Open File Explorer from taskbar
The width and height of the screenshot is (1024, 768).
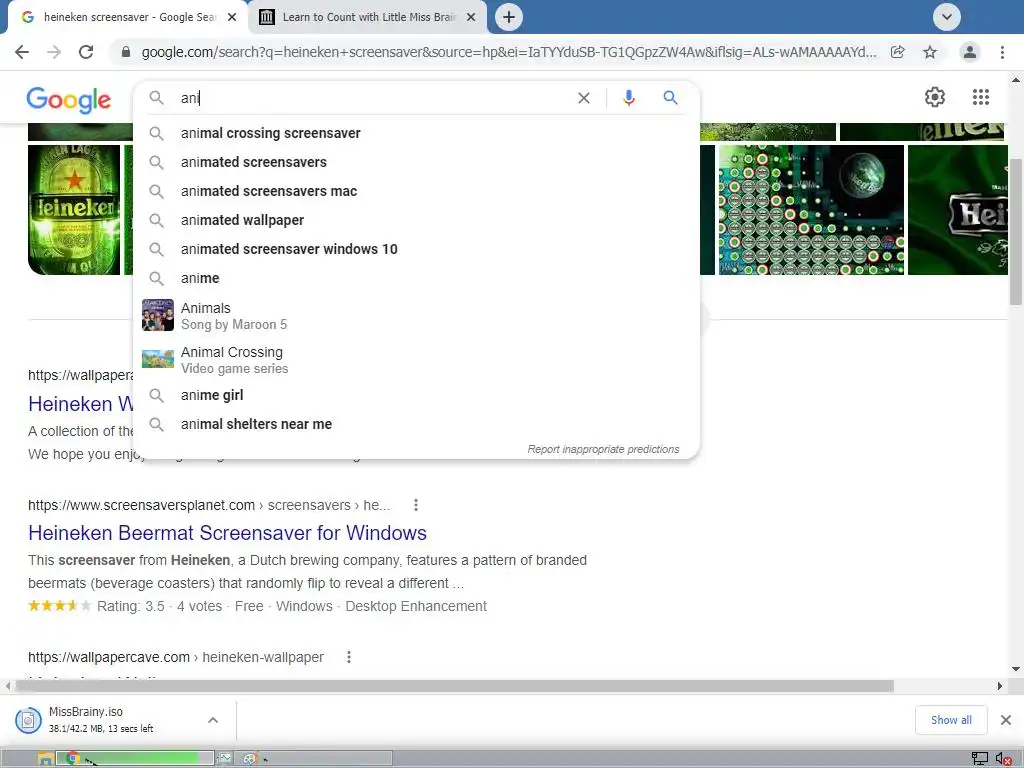tap(45, 758)
